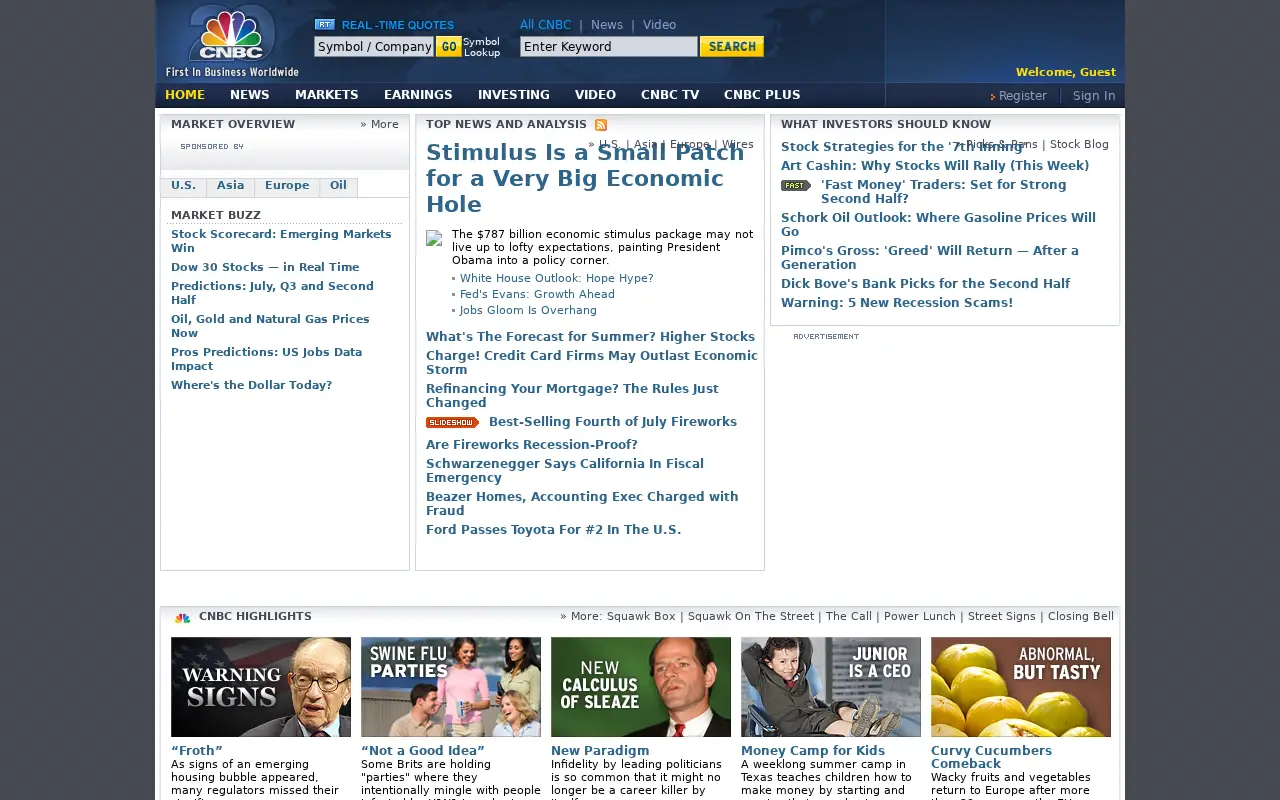Open the RSS feed icon beside Top News
Viewport: 1280px width, 800px height.
tap(601, 125)
